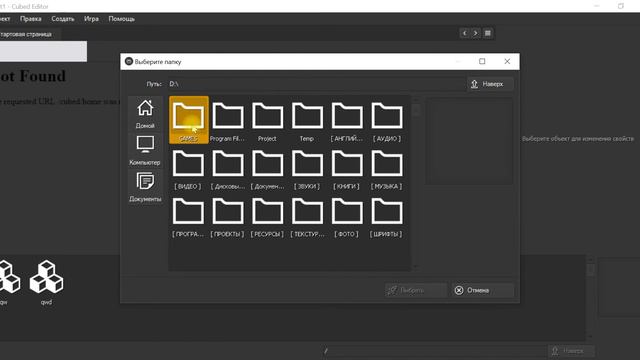The image size is (640, 360).
Task: Click the Наверх button in folder dialog
Action: (490, 84)
